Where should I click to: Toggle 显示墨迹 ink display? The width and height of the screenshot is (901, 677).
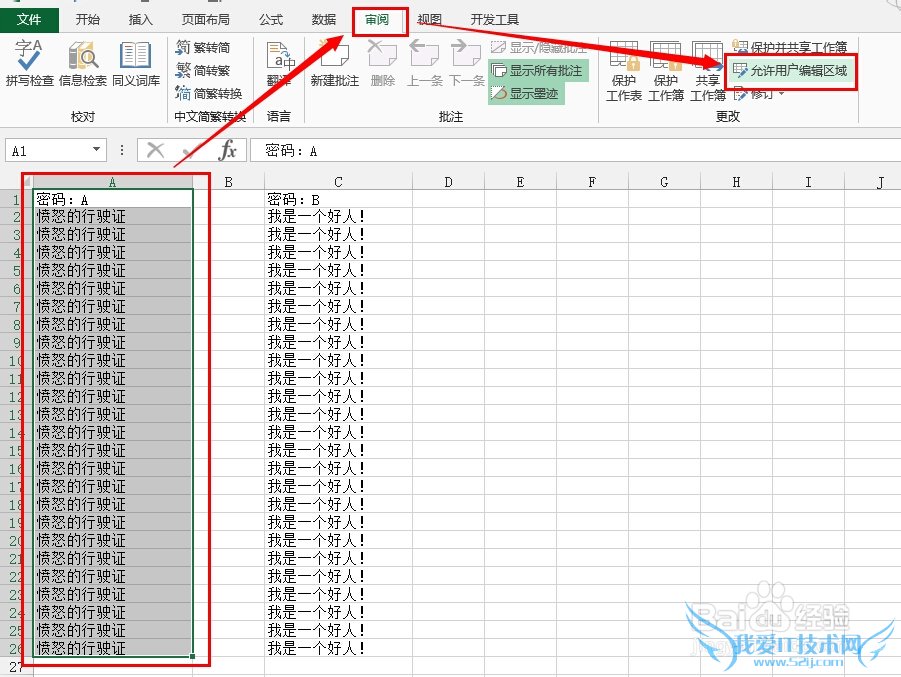(526, 93)
